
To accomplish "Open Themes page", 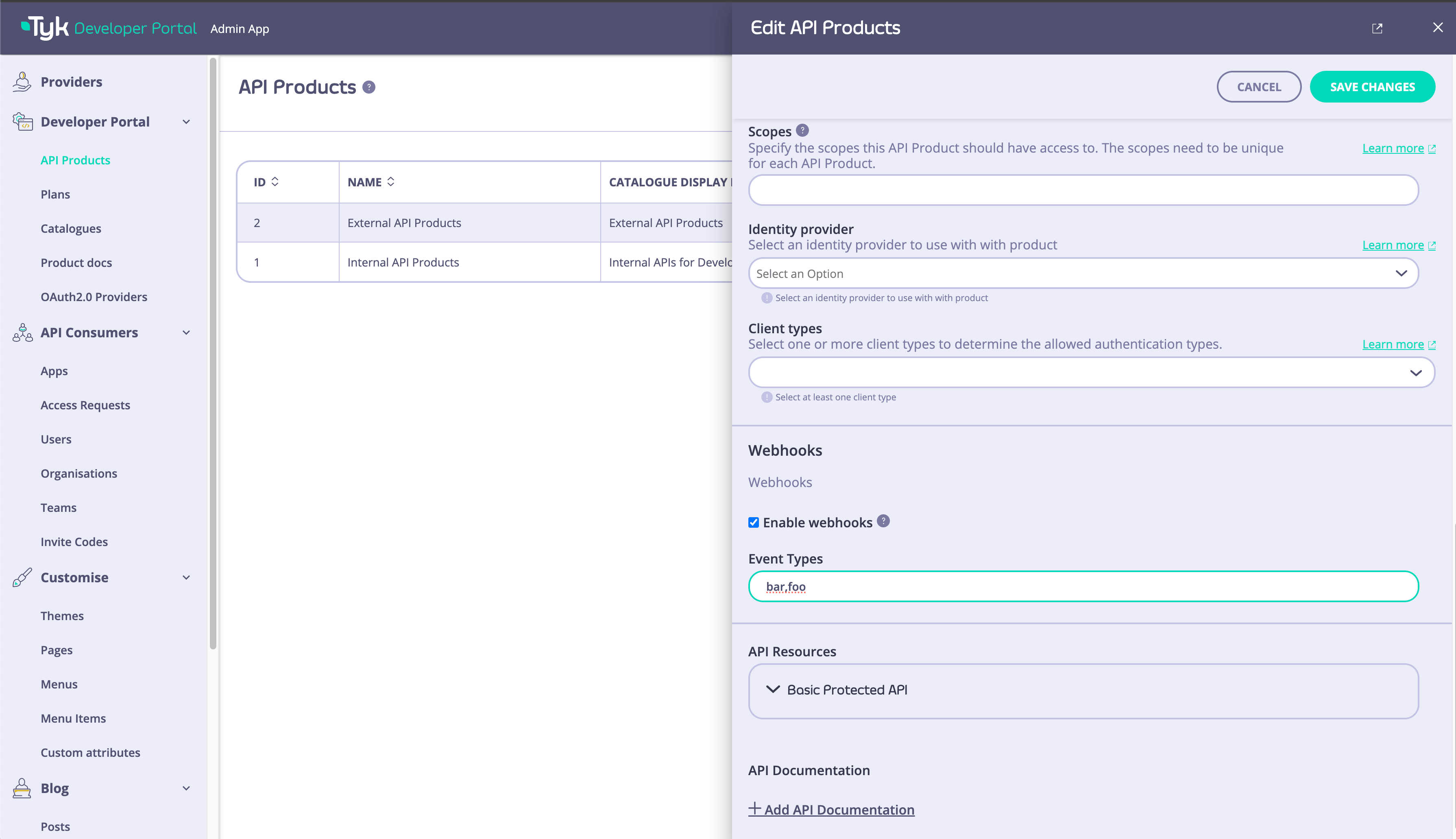I will pyautogui.click(x=62, y=616).
